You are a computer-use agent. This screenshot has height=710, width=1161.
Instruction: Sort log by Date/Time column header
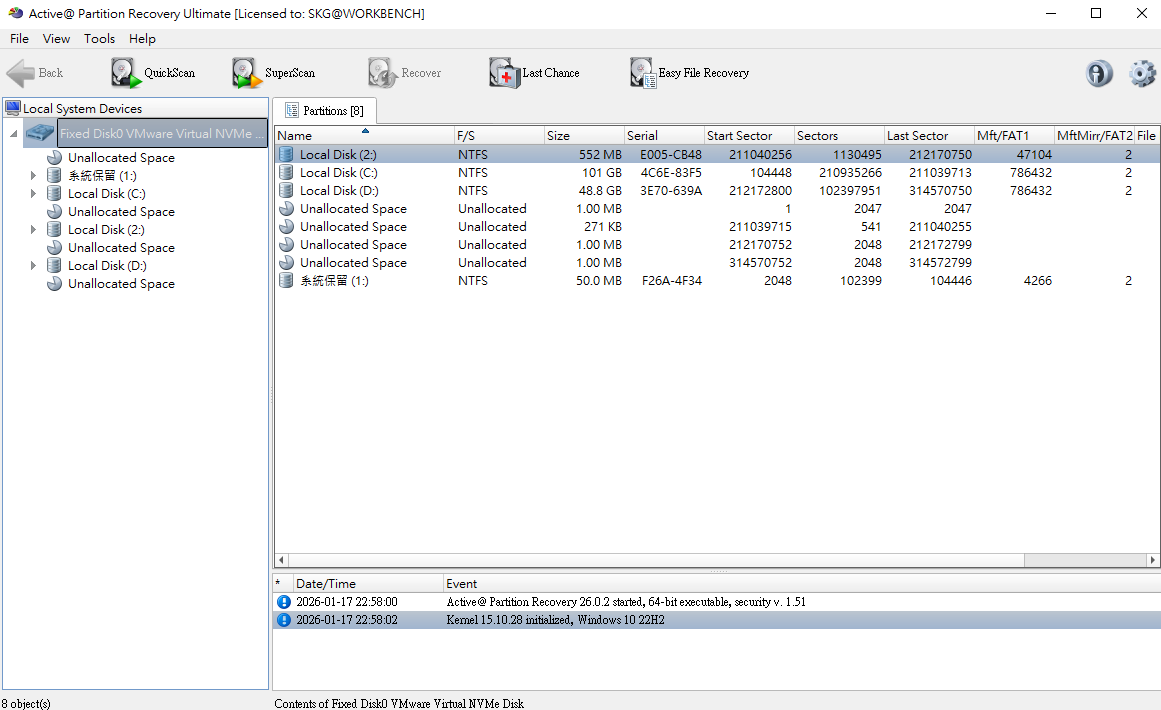tap(368, 583)
